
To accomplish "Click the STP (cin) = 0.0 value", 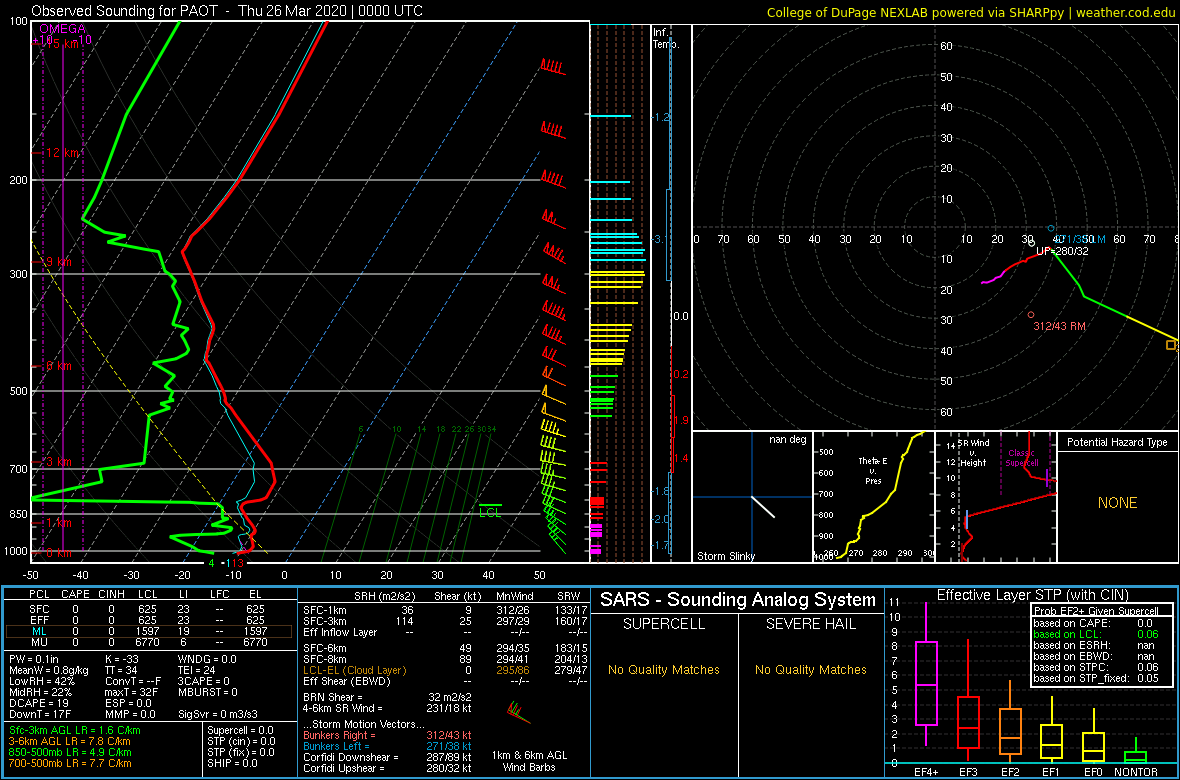I will [x=240, y=742].
